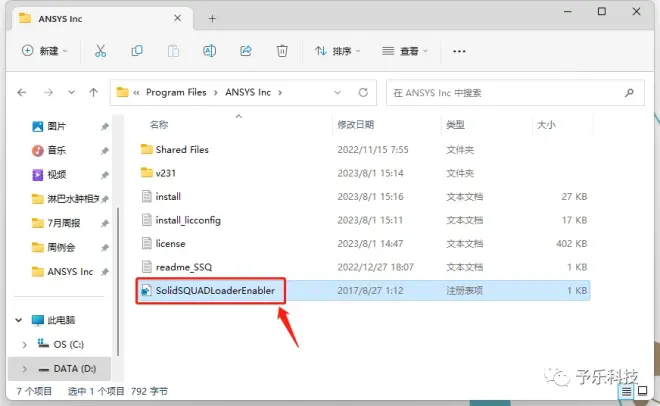This screenshot has width=660, height=406.
Task: Click 注册表项 type cell
Action: click(464, 291)
